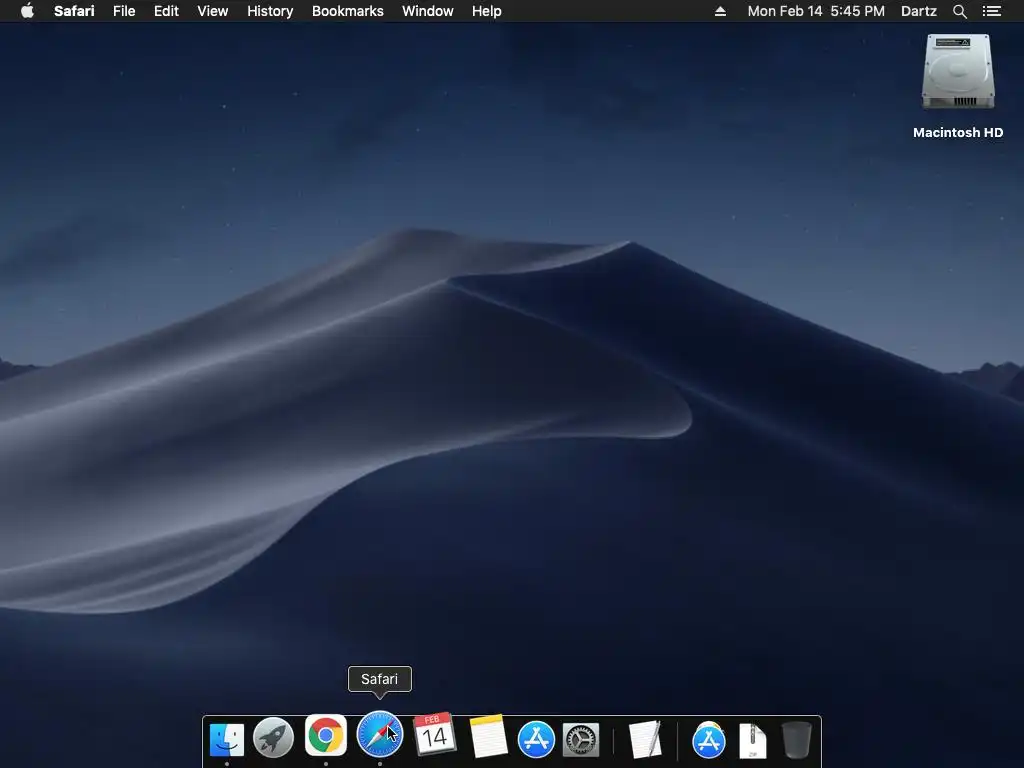1024x768 pixels.
Task: Open Calendar showing Feb 14
Action: click(x=435, y=734)
